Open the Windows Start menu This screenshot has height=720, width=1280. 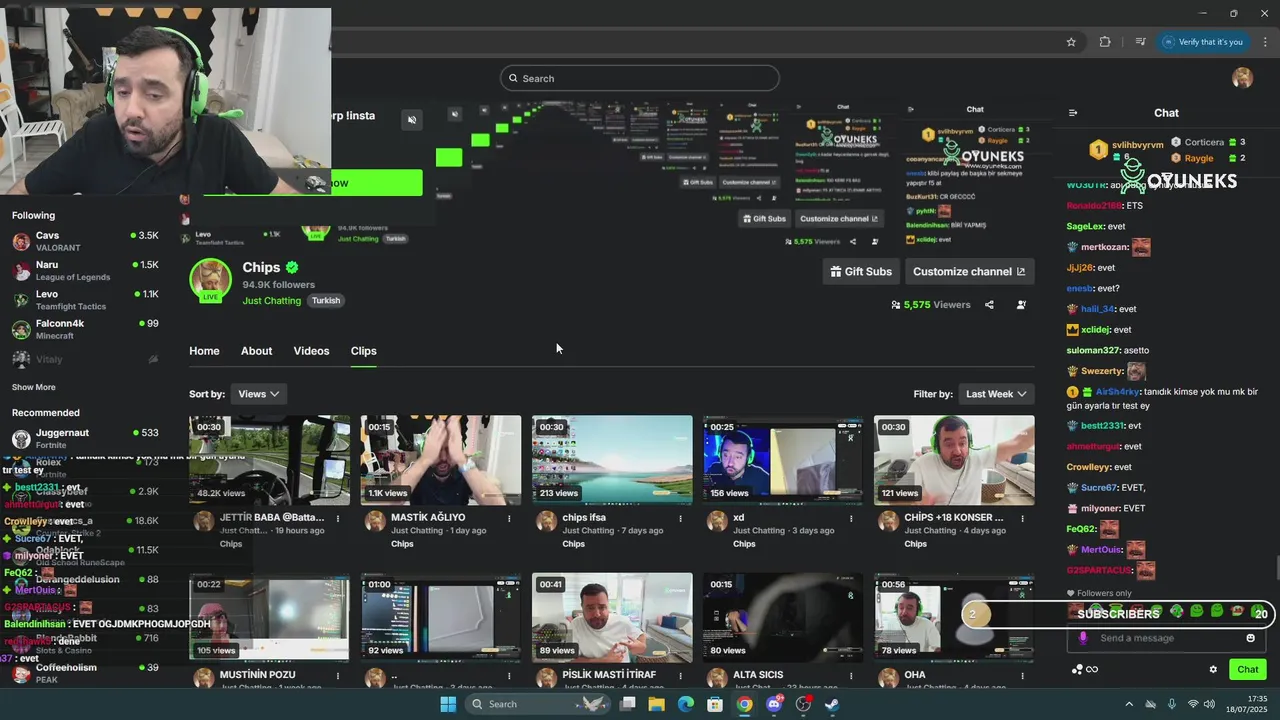[448, 704]
